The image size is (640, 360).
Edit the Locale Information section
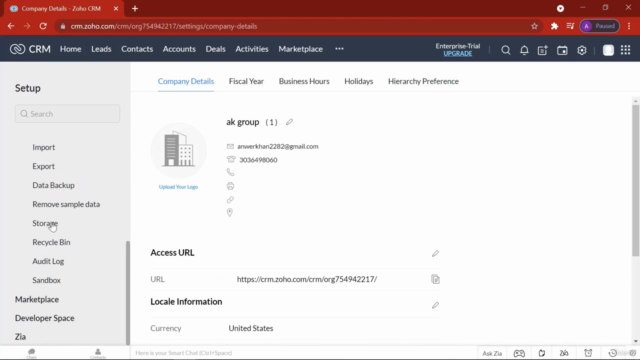tap(435, 305)
